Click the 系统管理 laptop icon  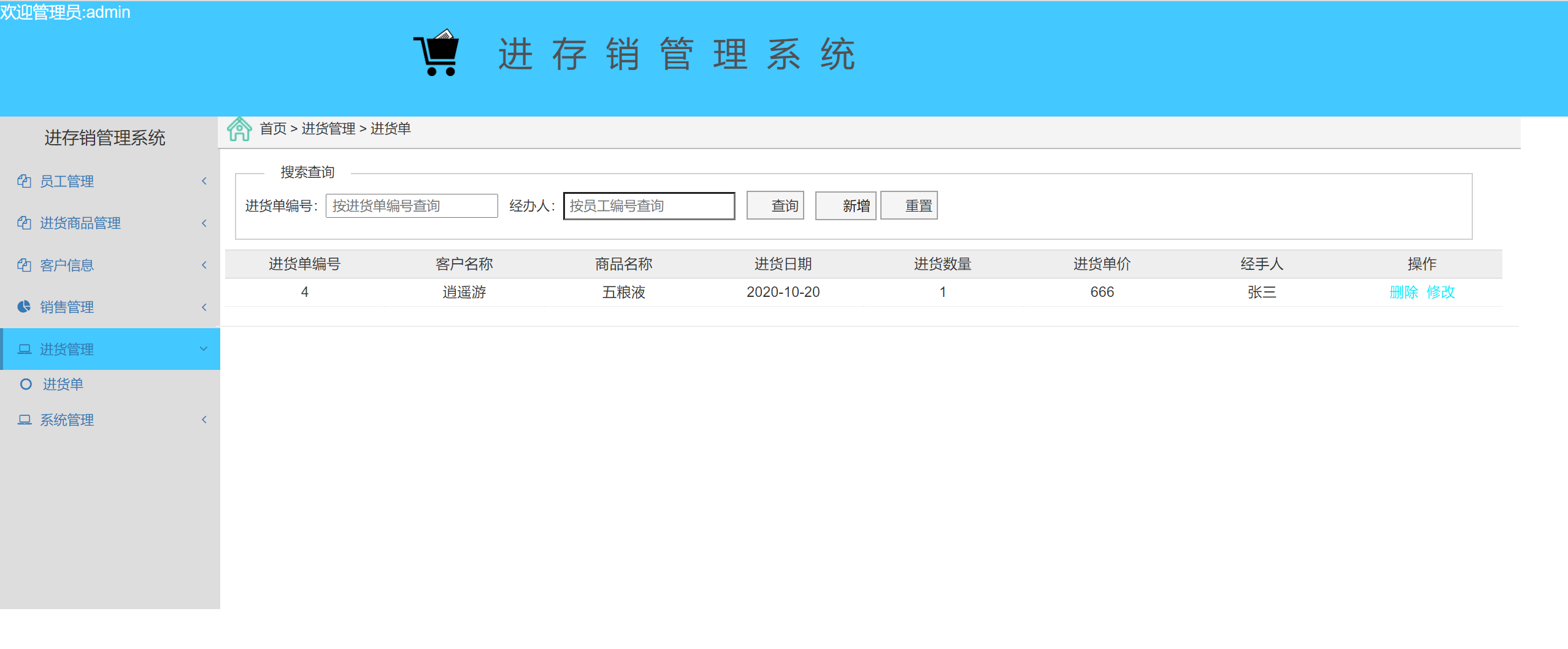click(24, 420)
